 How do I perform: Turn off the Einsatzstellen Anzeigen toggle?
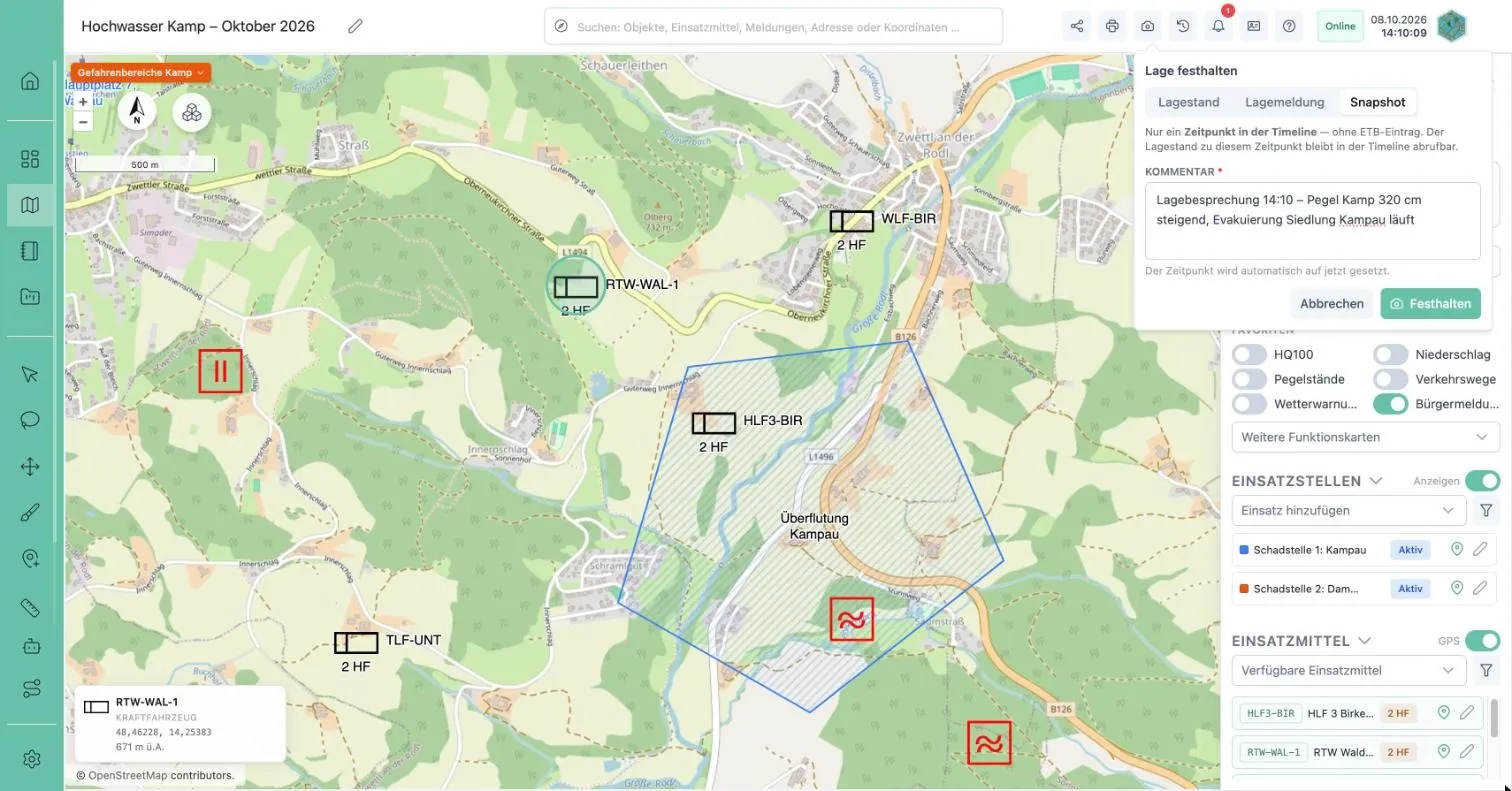tap(1483, 480)
